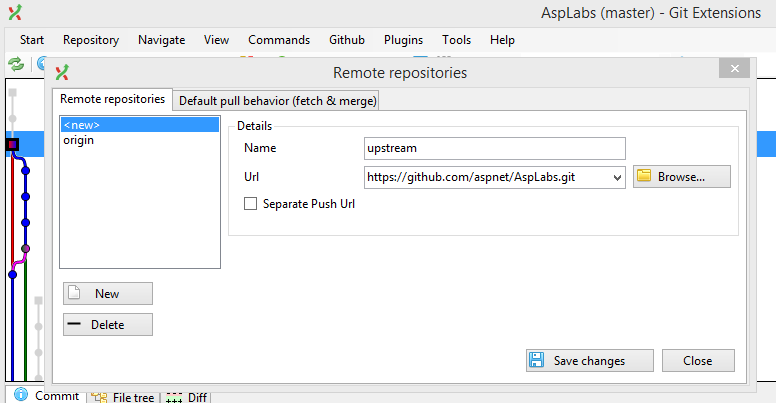Select the Remote repositories tab
Image resolution: width=776 pixels, height=403 pixels.
[x=112, y=99]
